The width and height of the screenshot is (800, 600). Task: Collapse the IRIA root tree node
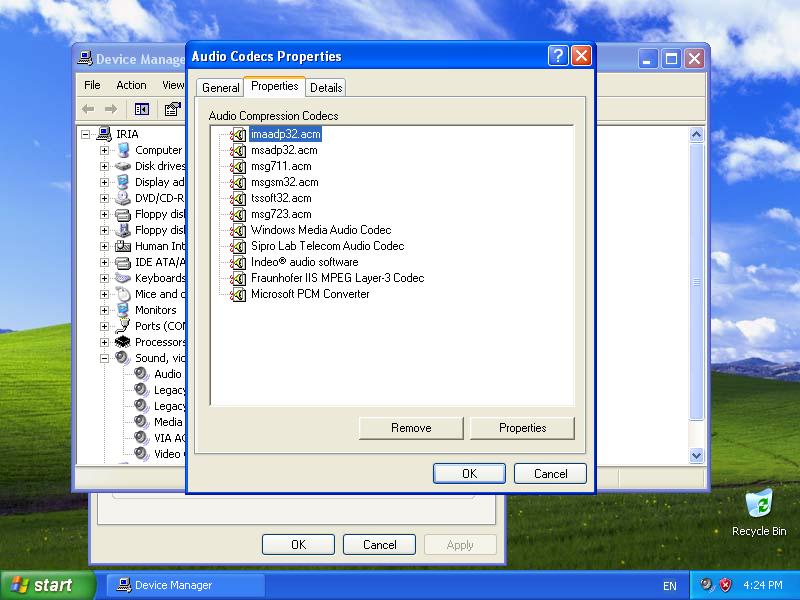pyautogui.click(x=86, y=134)
